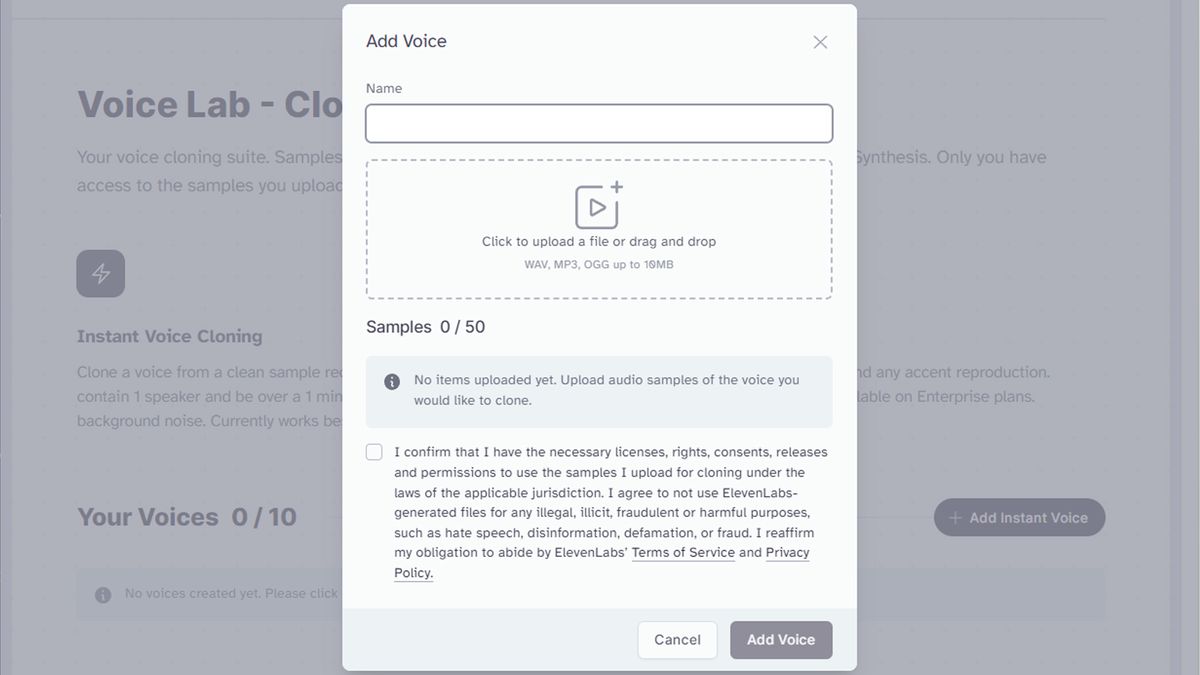
Task: Click the upload media file icon
Action: [x=598, y=206]
